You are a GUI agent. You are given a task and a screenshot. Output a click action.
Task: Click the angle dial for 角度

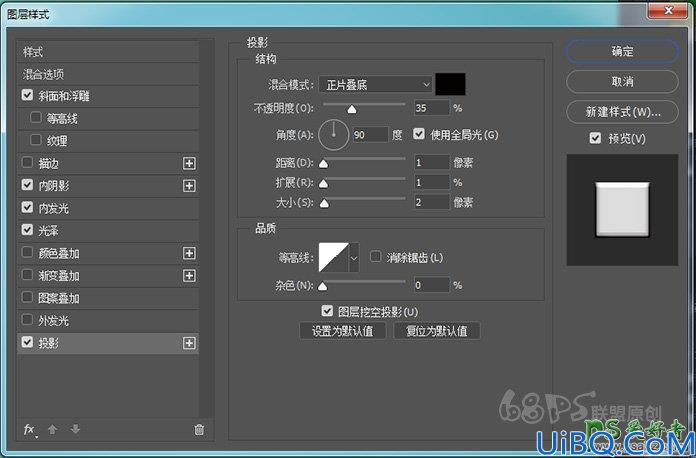coord(333,134)
